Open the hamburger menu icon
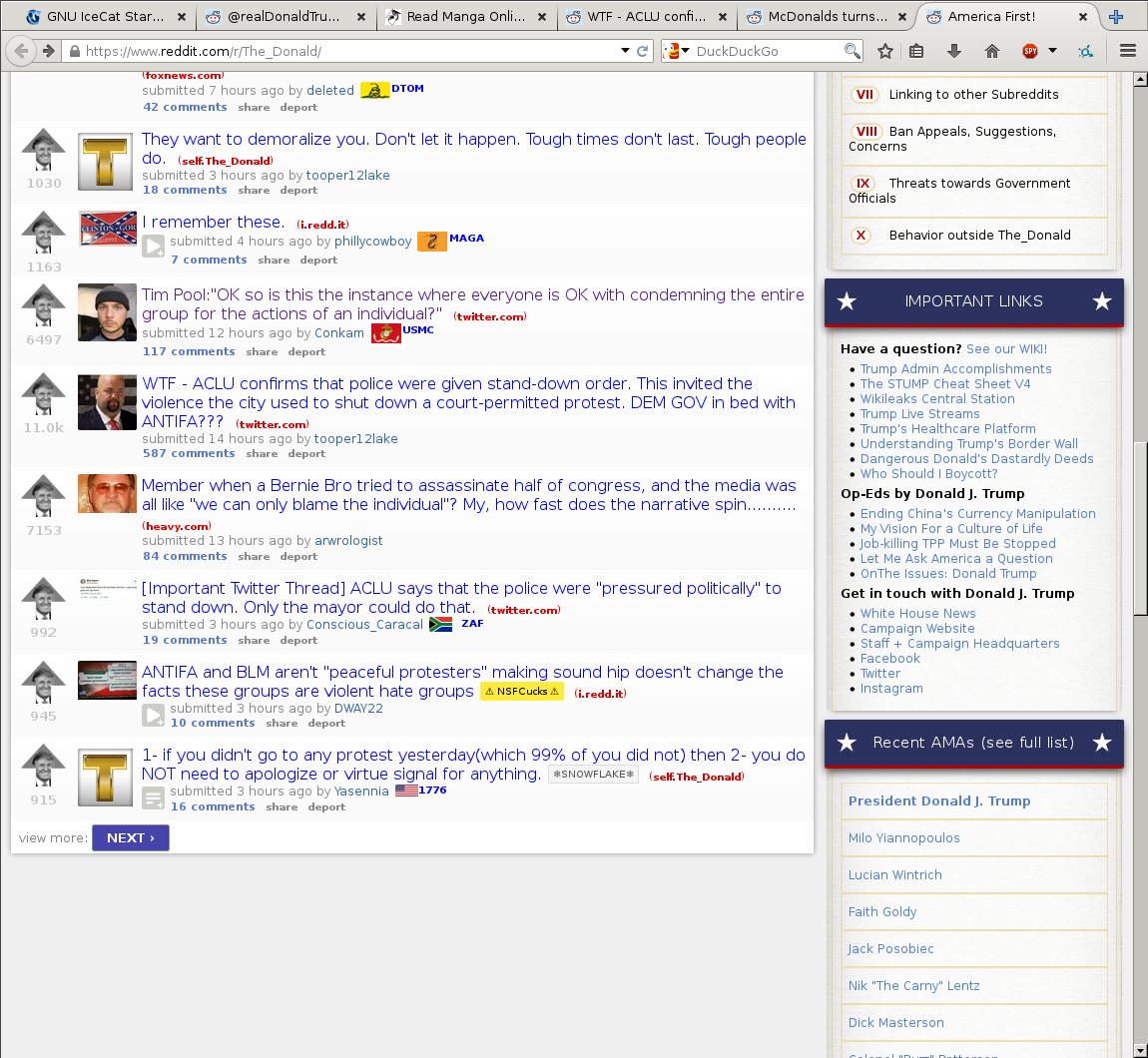 pyautogui.click(x=1128, y=51)
